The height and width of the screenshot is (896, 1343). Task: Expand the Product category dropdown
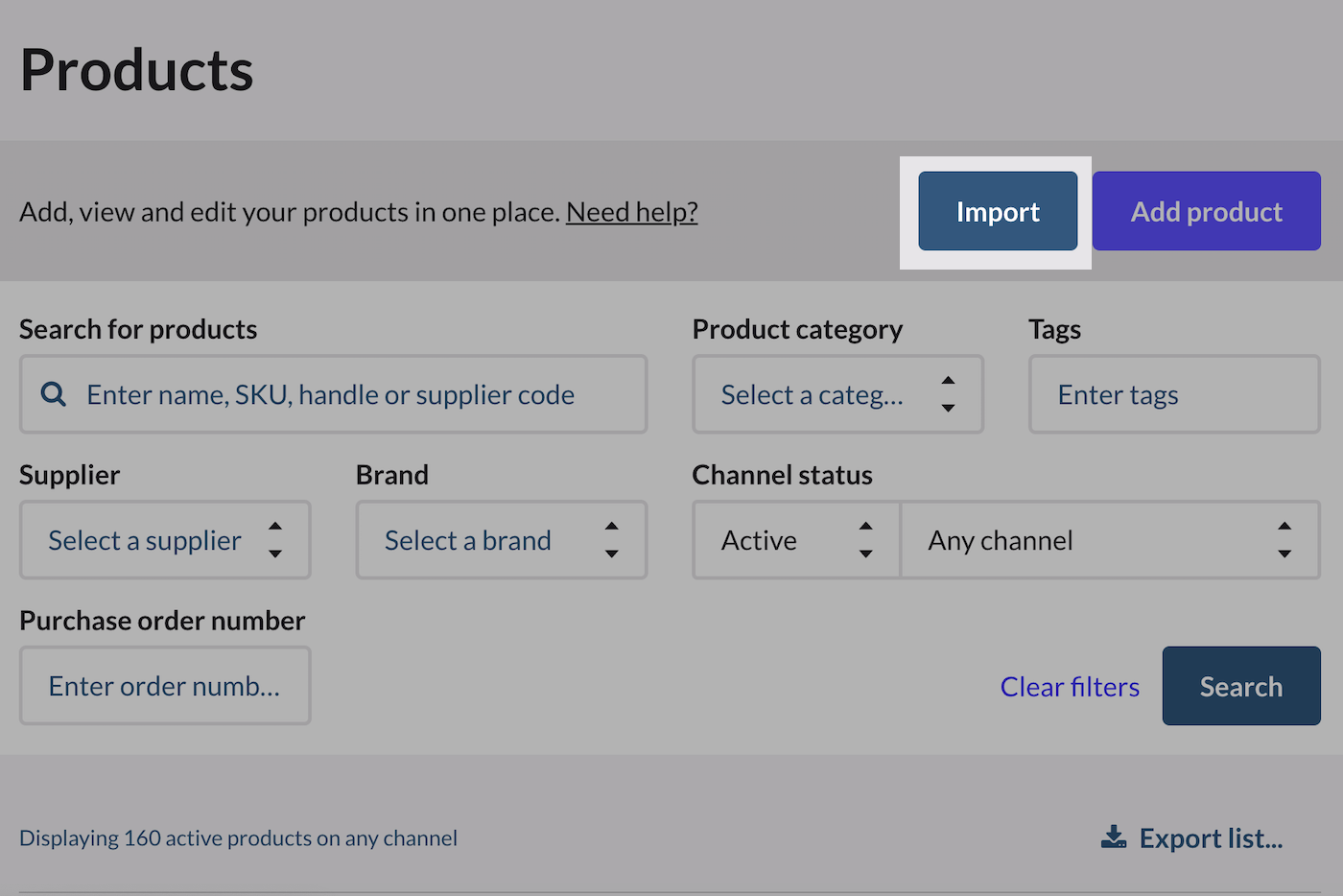pyautogui.click(x=837, y=394)
